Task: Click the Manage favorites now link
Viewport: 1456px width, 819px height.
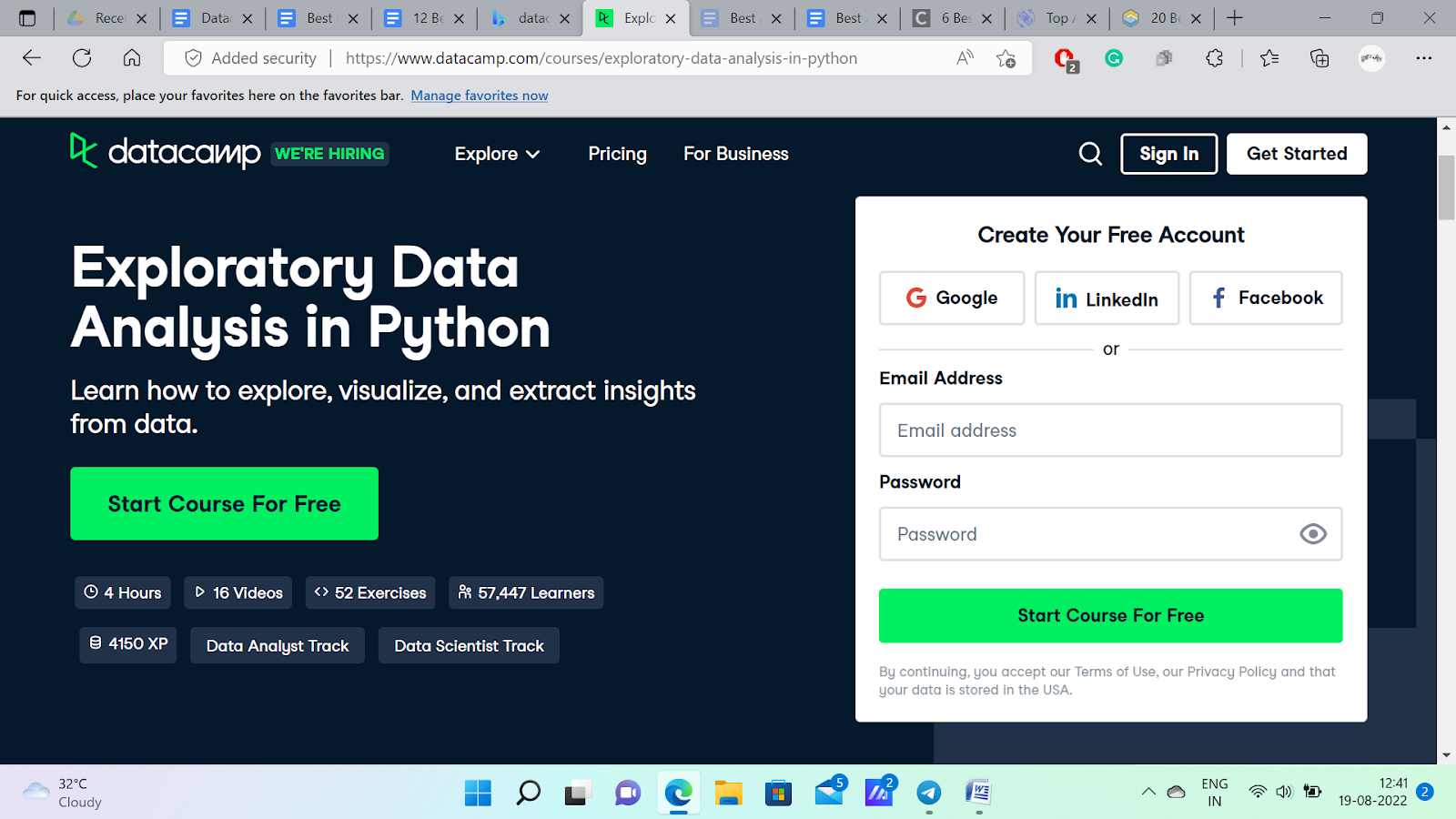Action: (x=480, y=96)
